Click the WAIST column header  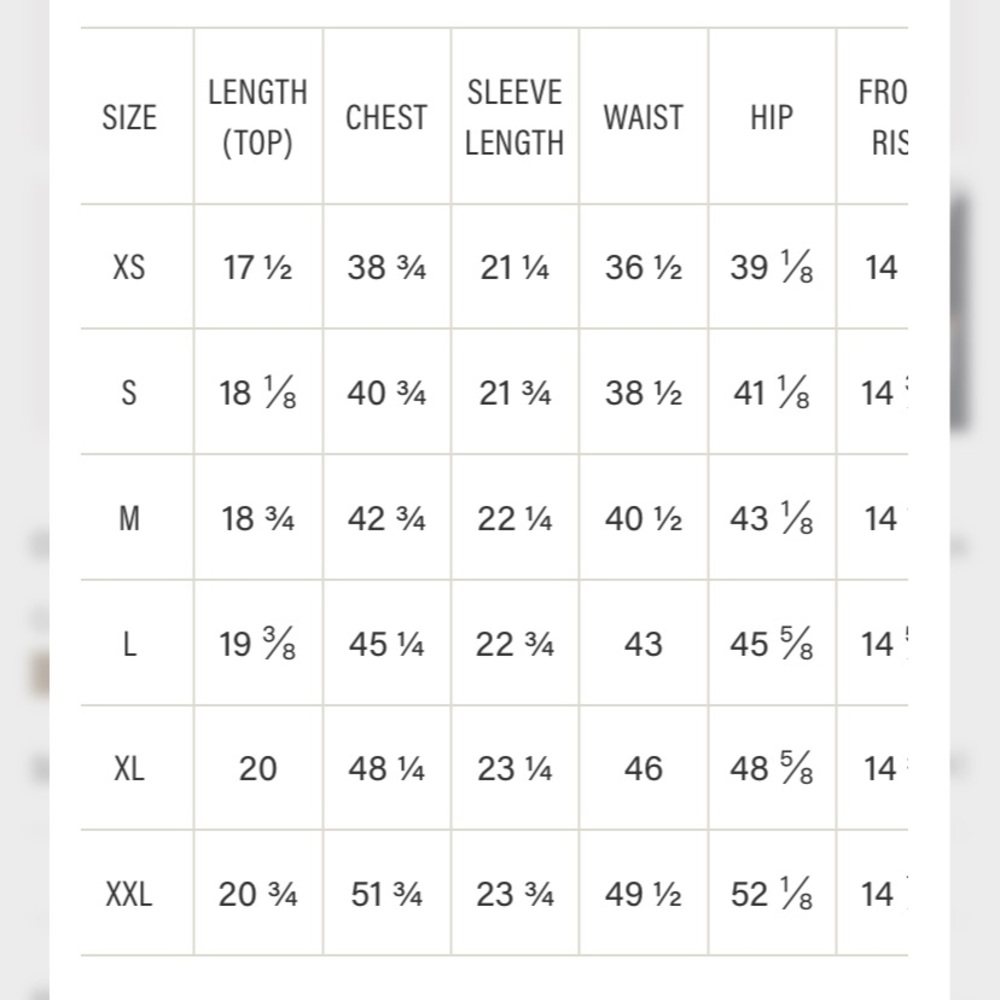click(643, 117)
